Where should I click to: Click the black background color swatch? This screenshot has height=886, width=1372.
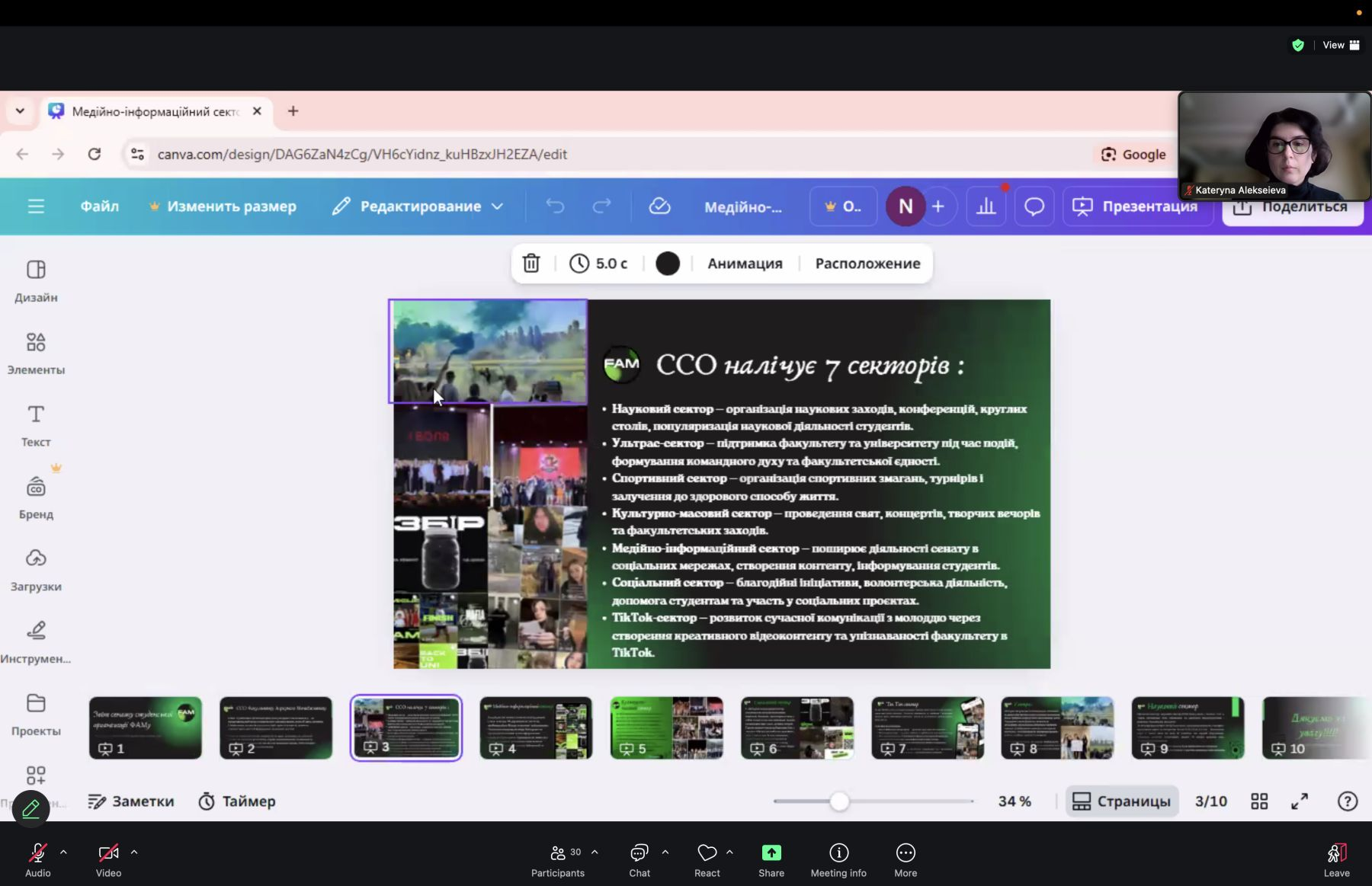tap(668, 264)
